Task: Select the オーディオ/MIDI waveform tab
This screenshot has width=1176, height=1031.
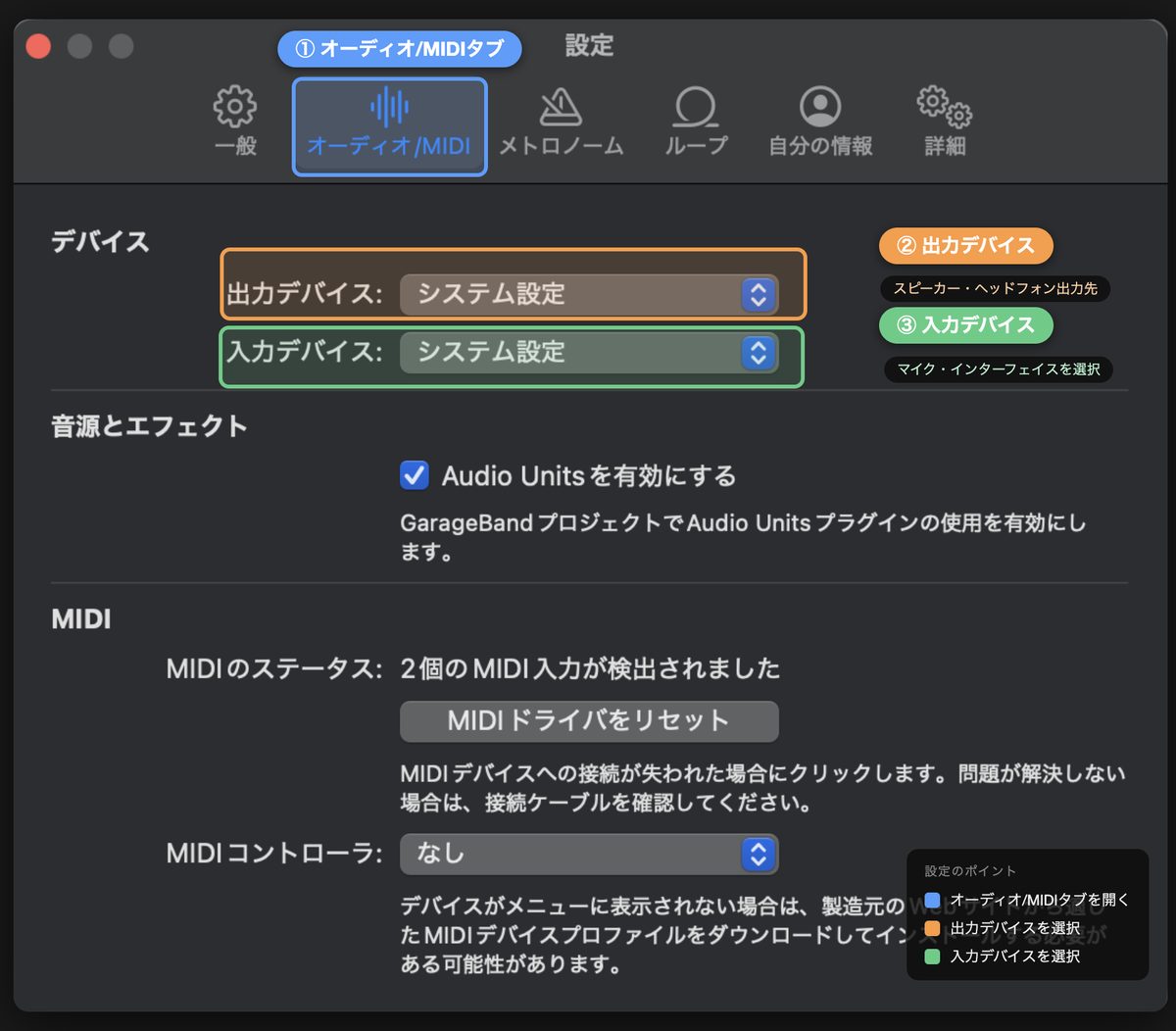Action: pos(389,126)
